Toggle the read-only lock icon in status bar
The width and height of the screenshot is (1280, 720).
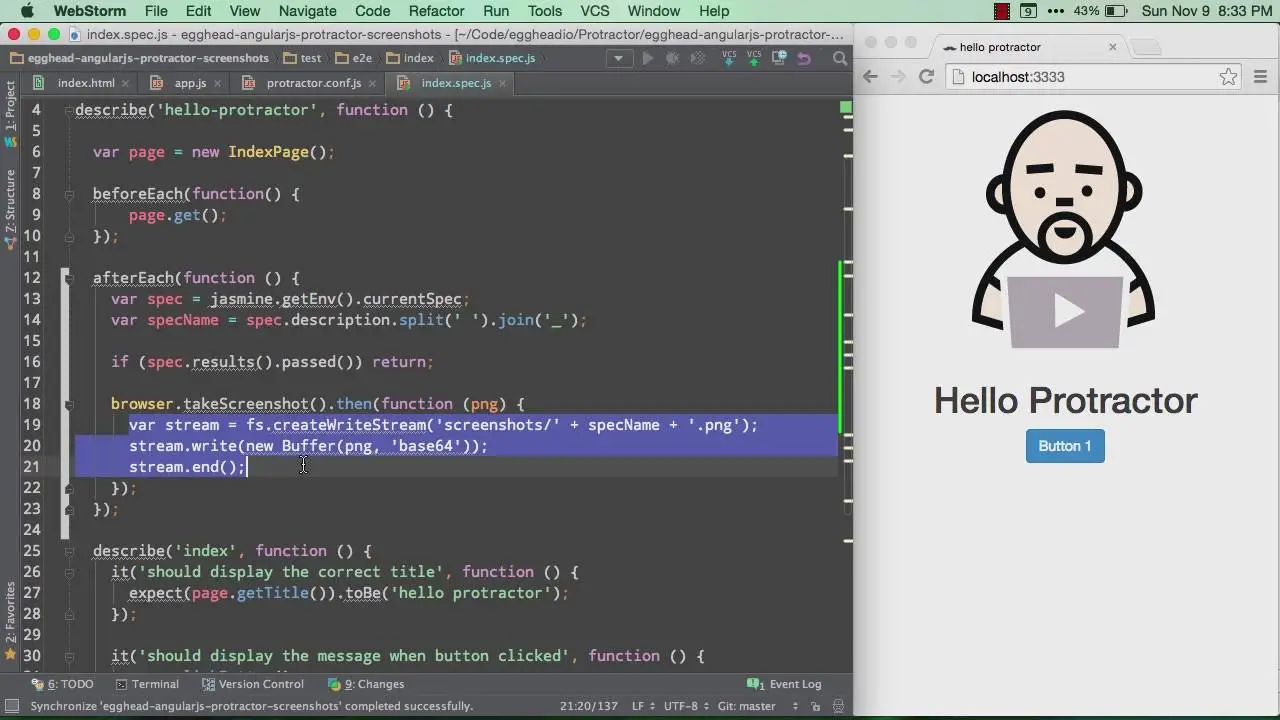(x=816, y=706)
